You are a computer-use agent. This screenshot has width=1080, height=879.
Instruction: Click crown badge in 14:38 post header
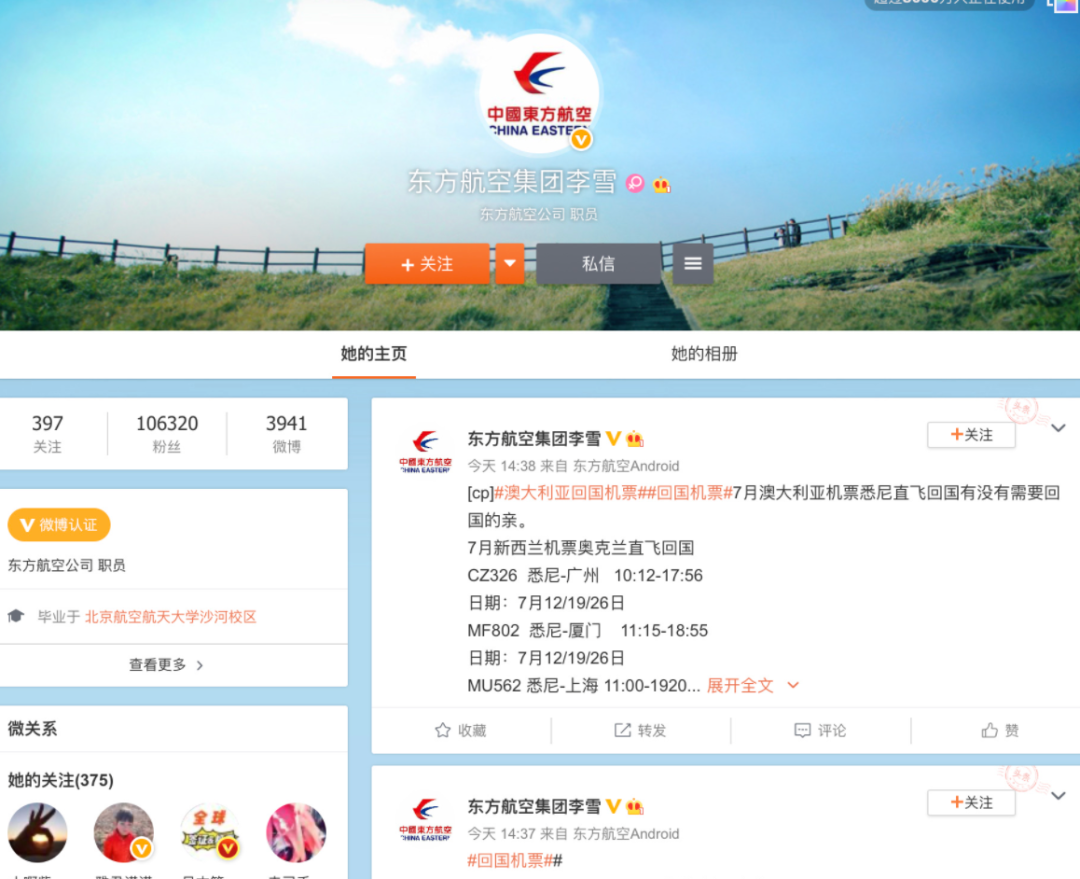coord(635,439)
